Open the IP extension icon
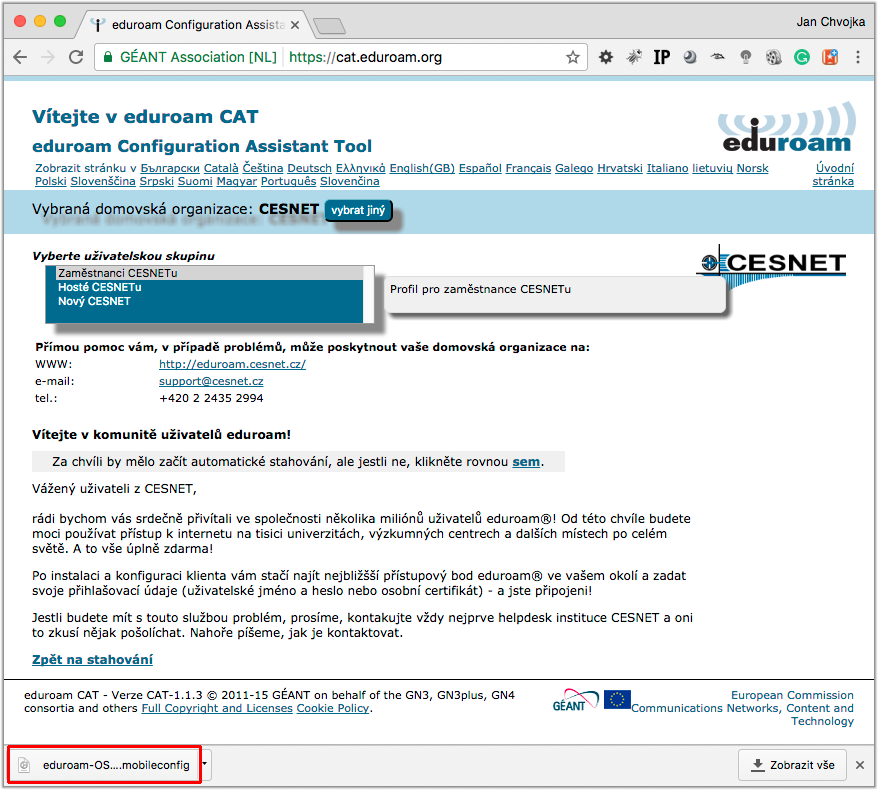The width and height of the screenshot is (878, 790). coord(662,57)
